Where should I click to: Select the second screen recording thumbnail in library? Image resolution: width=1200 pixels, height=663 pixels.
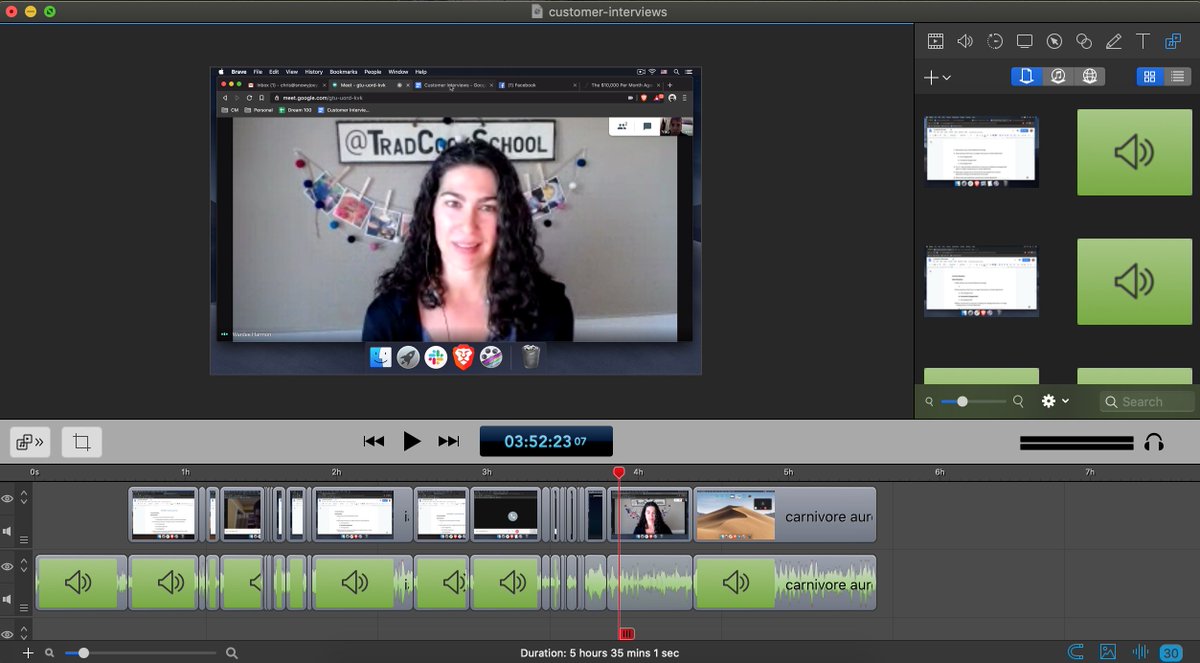981,281
